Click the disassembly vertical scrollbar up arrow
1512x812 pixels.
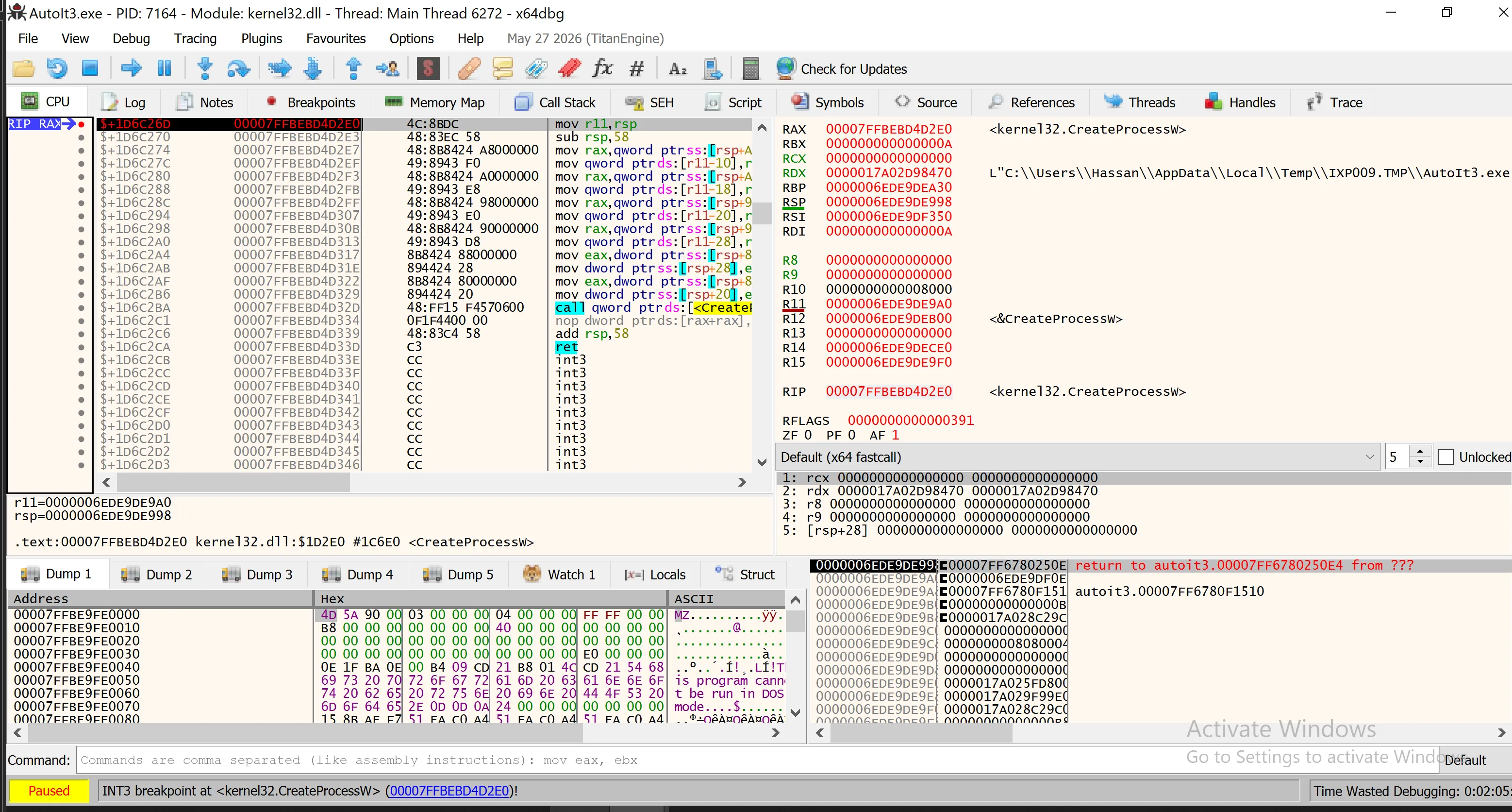click(x=762, y=127)
